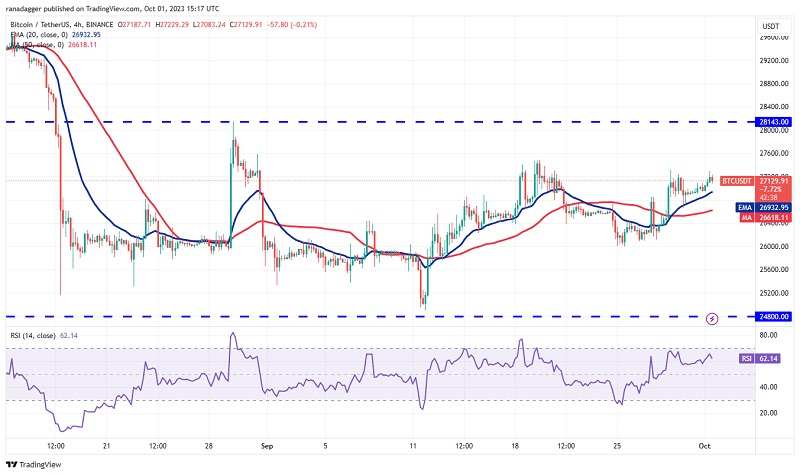Select the 24800.00 support level label

(x=774, y=317)
